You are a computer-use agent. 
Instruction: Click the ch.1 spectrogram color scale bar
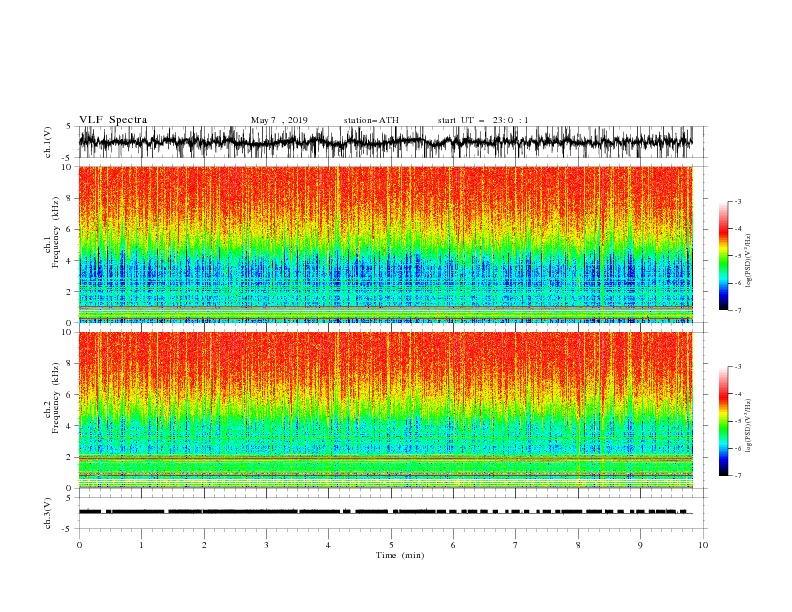tap(723, 256)
